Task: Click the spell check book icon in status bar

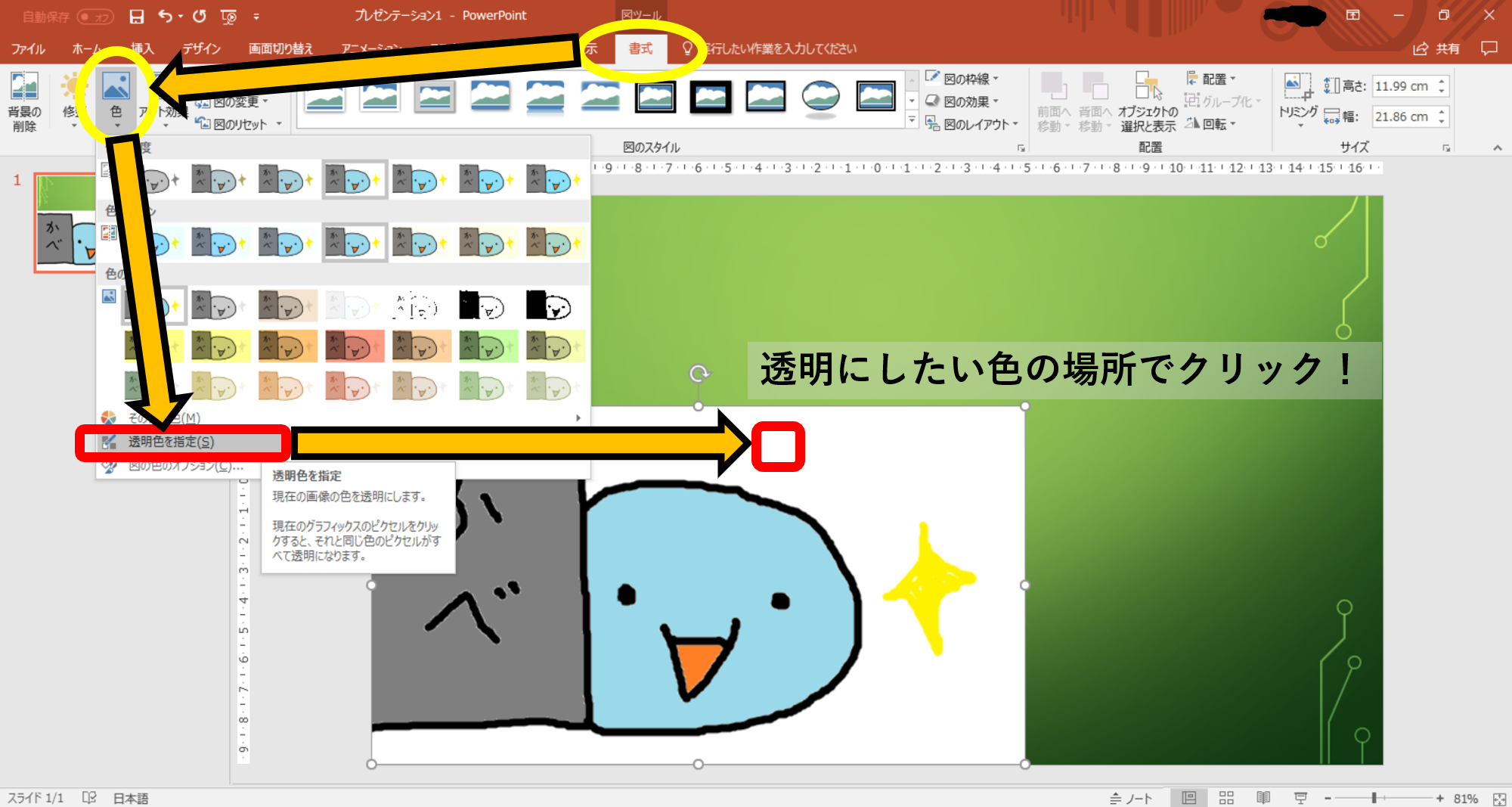Action: 89,797
